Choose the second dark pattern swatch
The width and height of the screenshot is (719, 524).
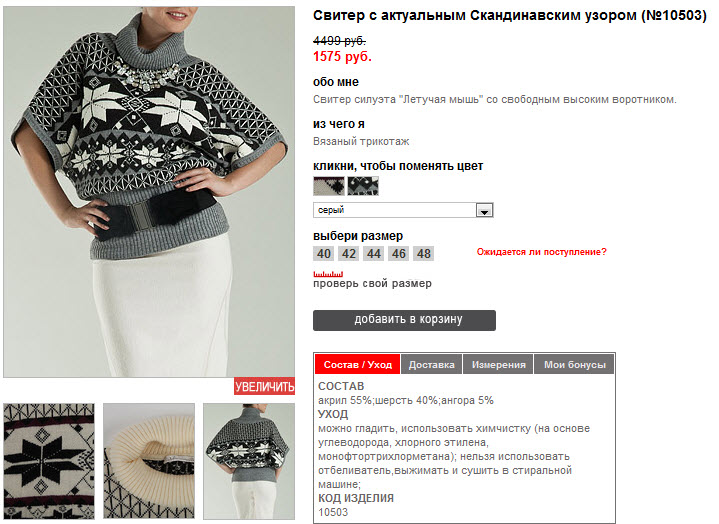pyautogui.click(x=363, y=186)
